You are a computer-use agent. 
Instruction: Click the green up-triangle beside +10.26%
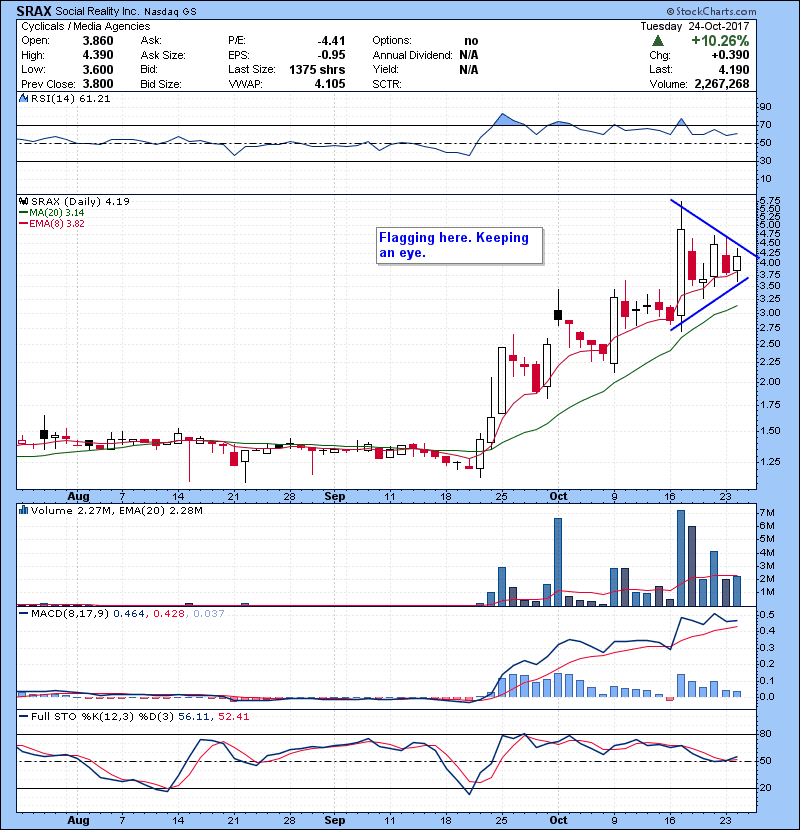click(658, 41)
